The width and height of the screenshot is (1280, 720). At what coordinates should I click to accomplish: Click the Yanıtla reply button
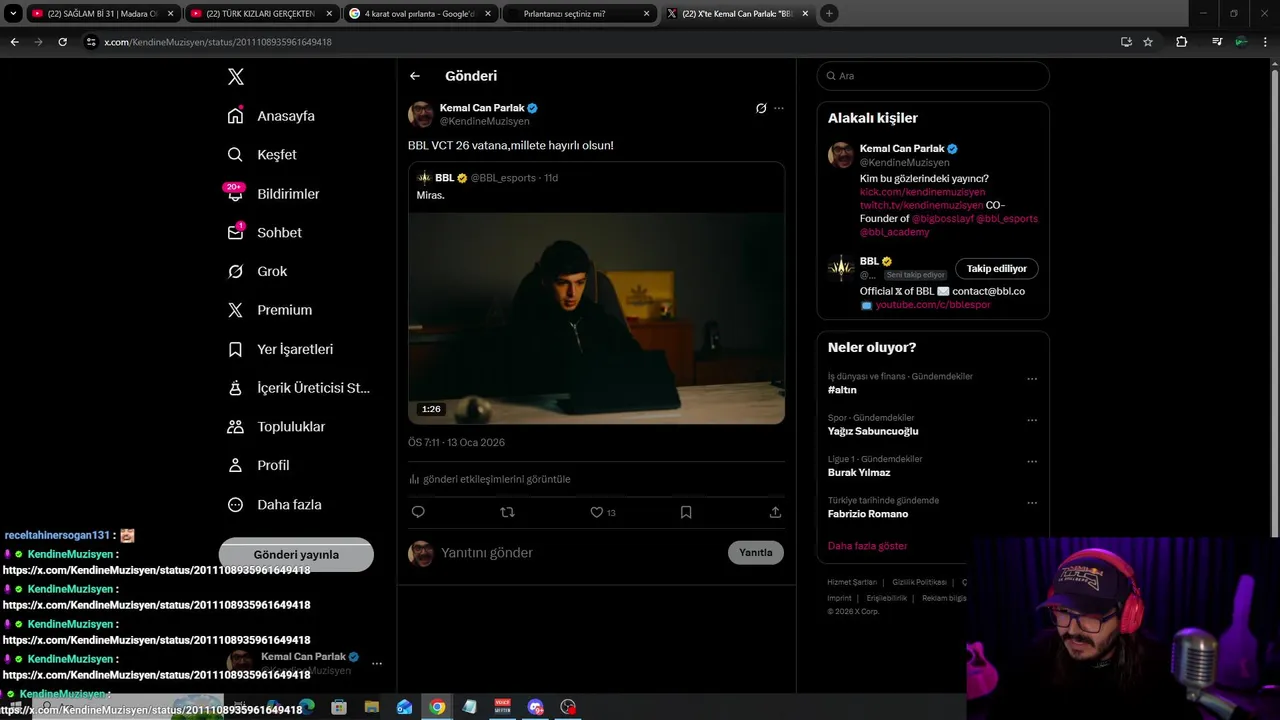(x=756, y=553)
